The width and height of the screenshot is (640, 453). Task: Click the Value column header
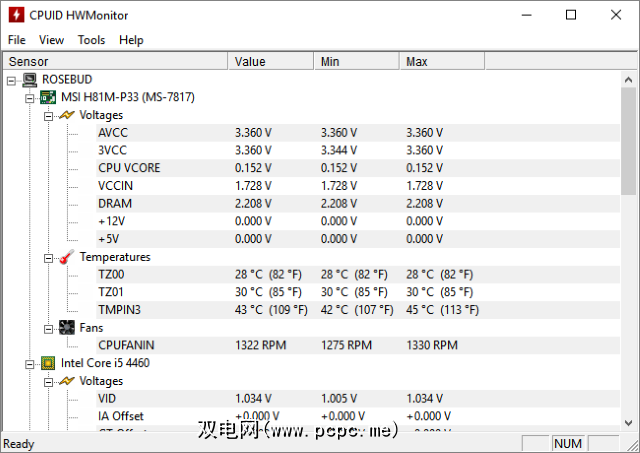[x=271, y=61]
